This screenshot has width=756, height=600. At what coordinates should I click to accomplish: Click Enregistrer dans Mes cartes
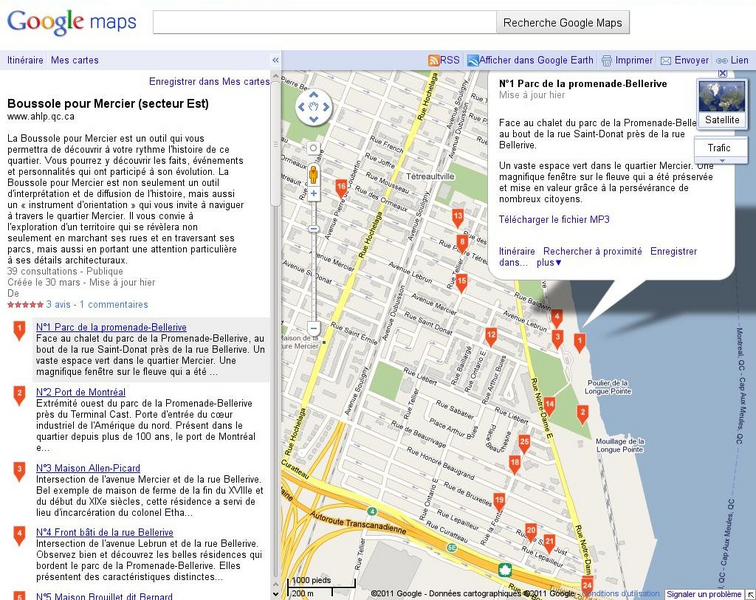(209, 82)
